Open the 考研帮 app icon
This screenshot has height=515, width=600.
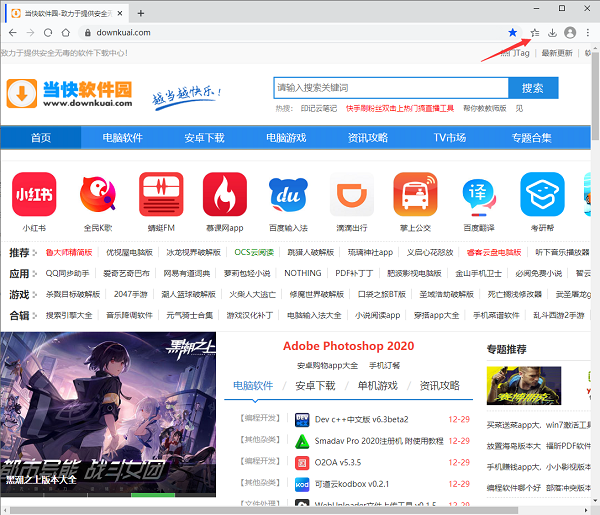(x=542, y=194)
